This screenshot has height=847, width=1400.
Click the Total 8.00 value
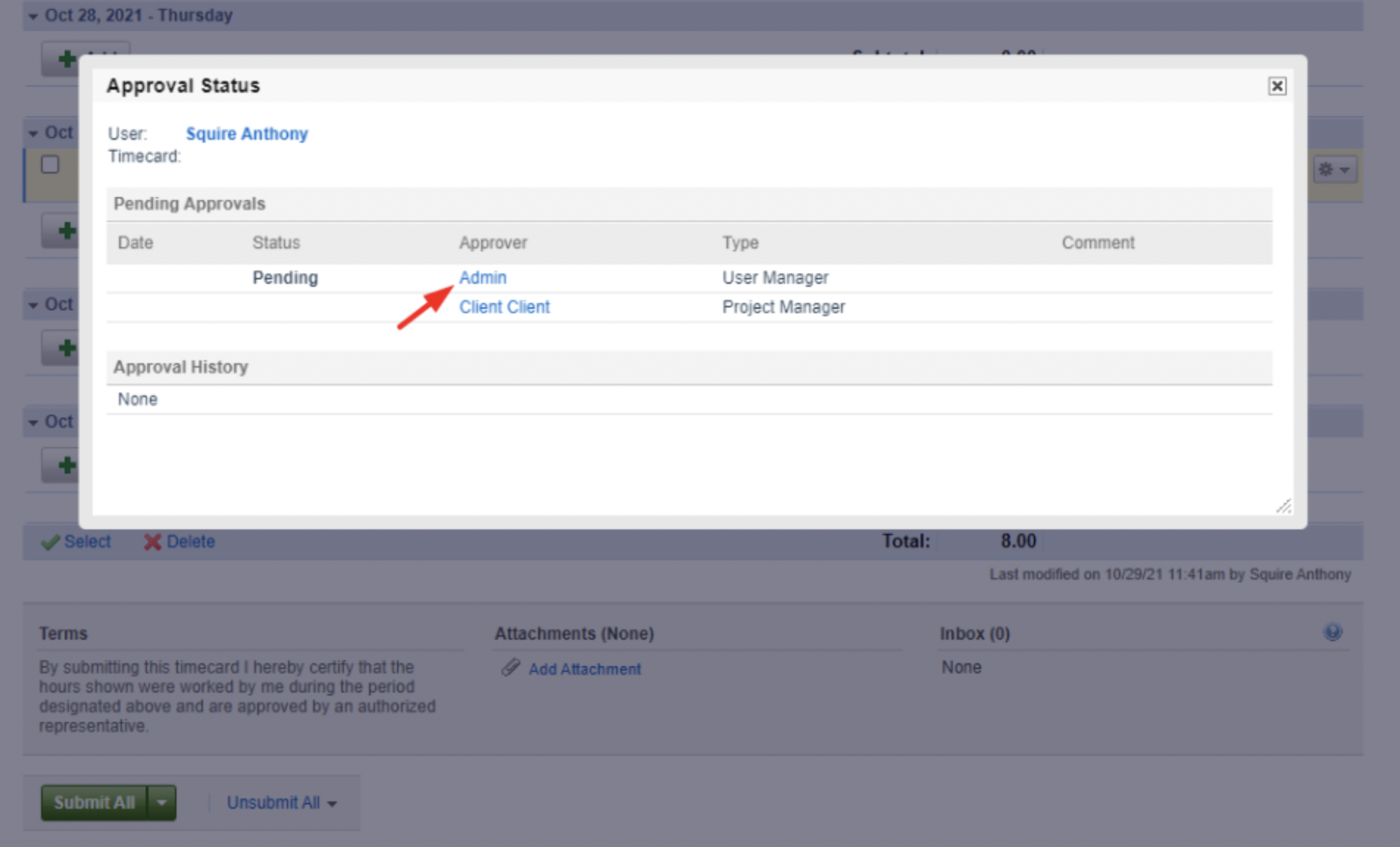tap(1018, 542)
